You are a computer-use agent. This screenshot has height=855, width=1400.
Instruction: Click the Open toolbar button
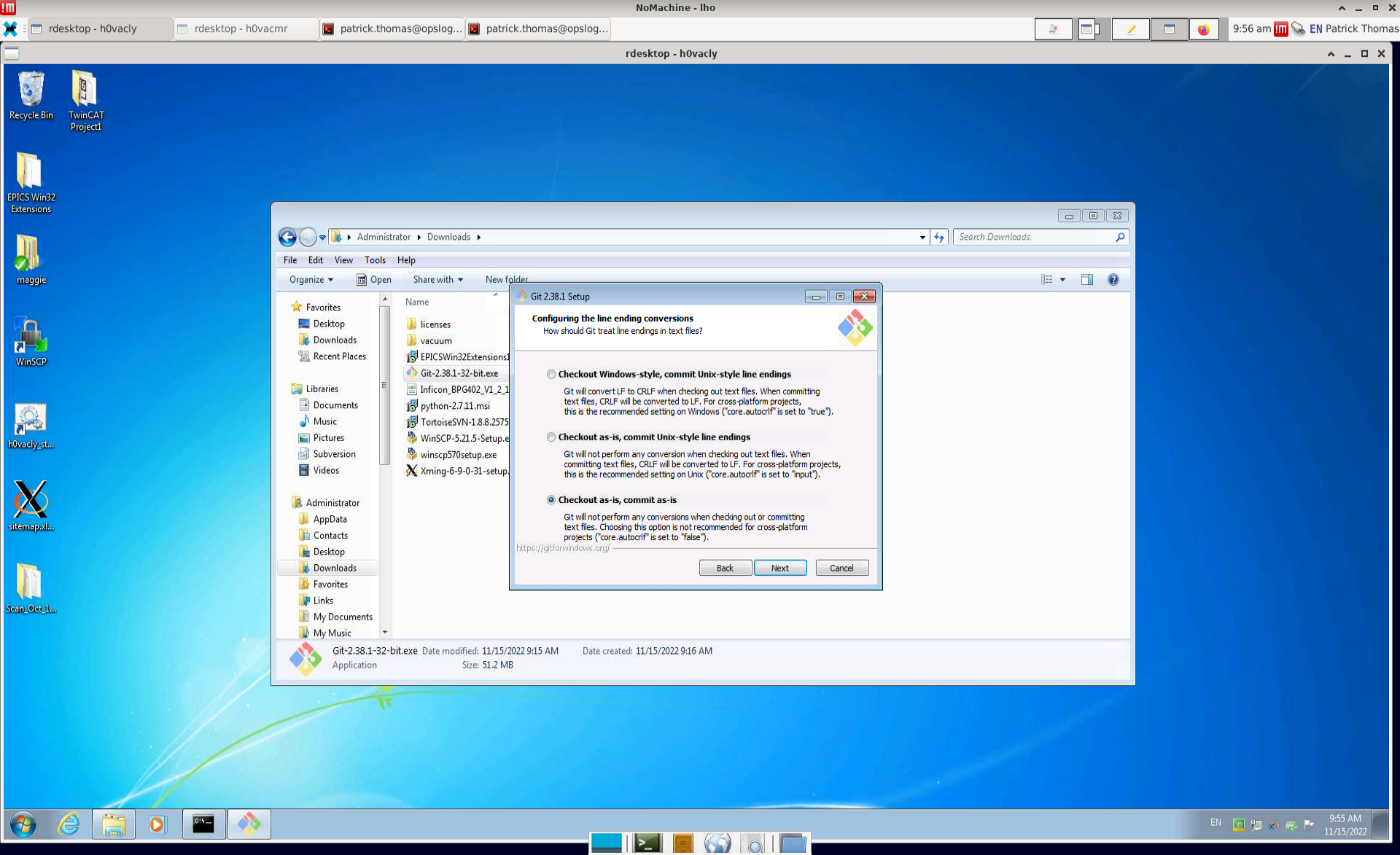pos(374,279)
